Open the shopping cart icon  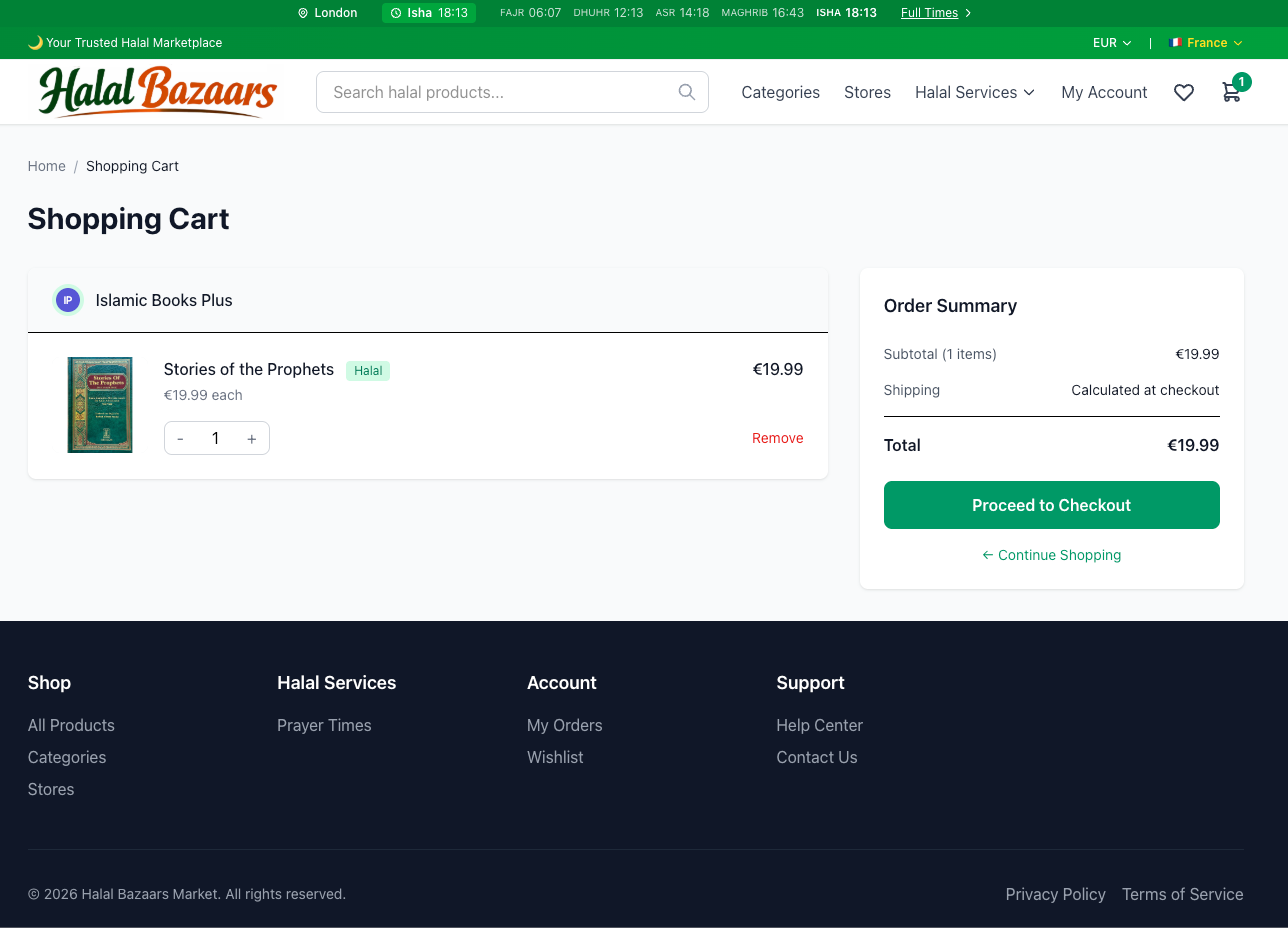pos(1231,91)
